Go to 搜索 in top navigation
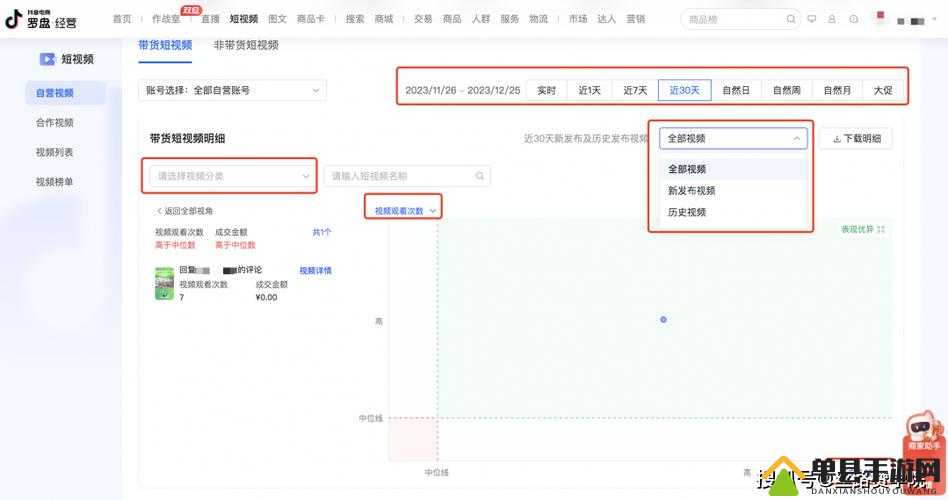The image size is (948, 500). 355,19
